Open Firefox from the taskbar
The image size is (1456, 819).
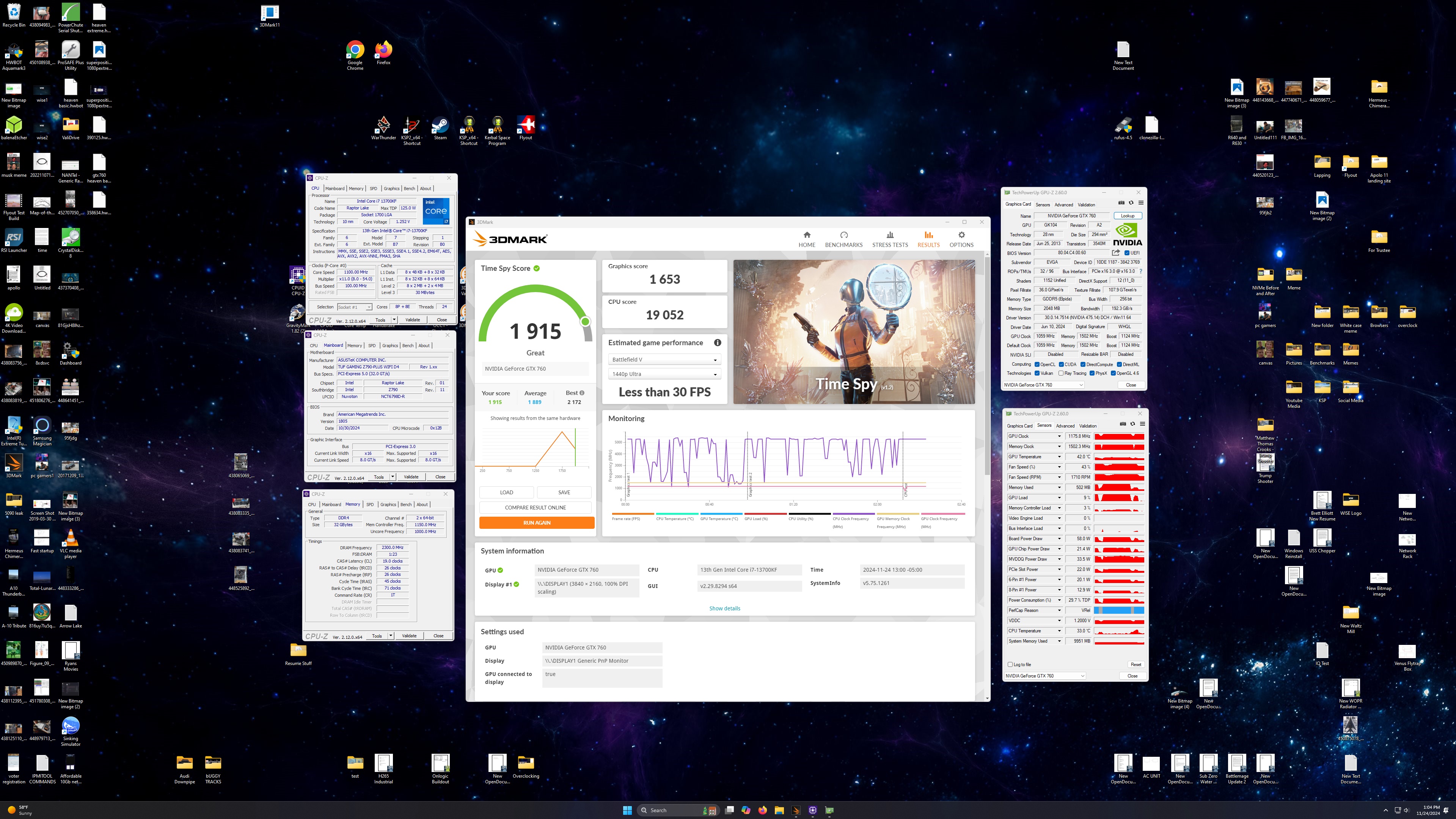pos(762,810)
